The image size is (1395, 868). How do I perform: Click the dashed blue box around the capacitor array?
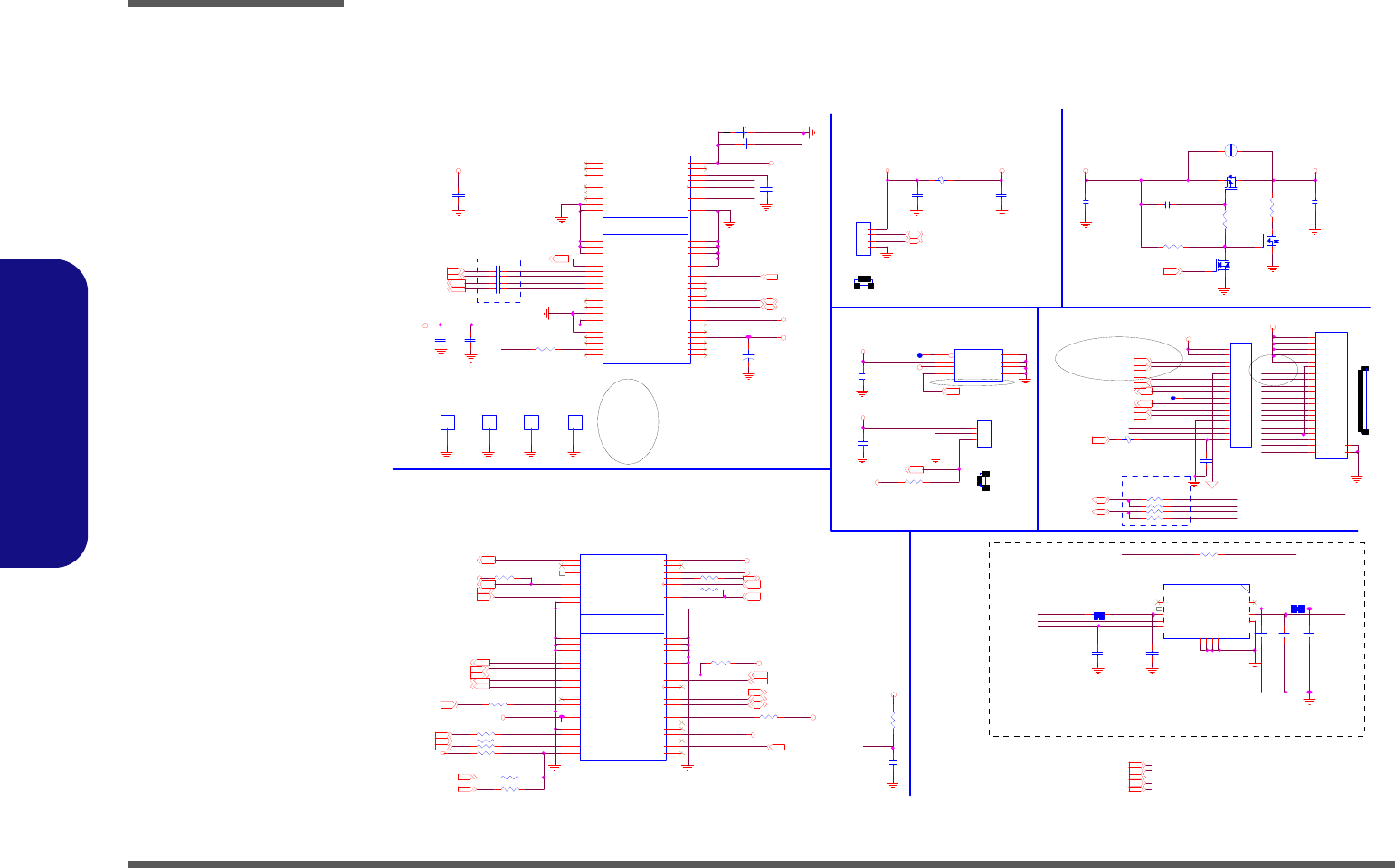pos(498,280)
